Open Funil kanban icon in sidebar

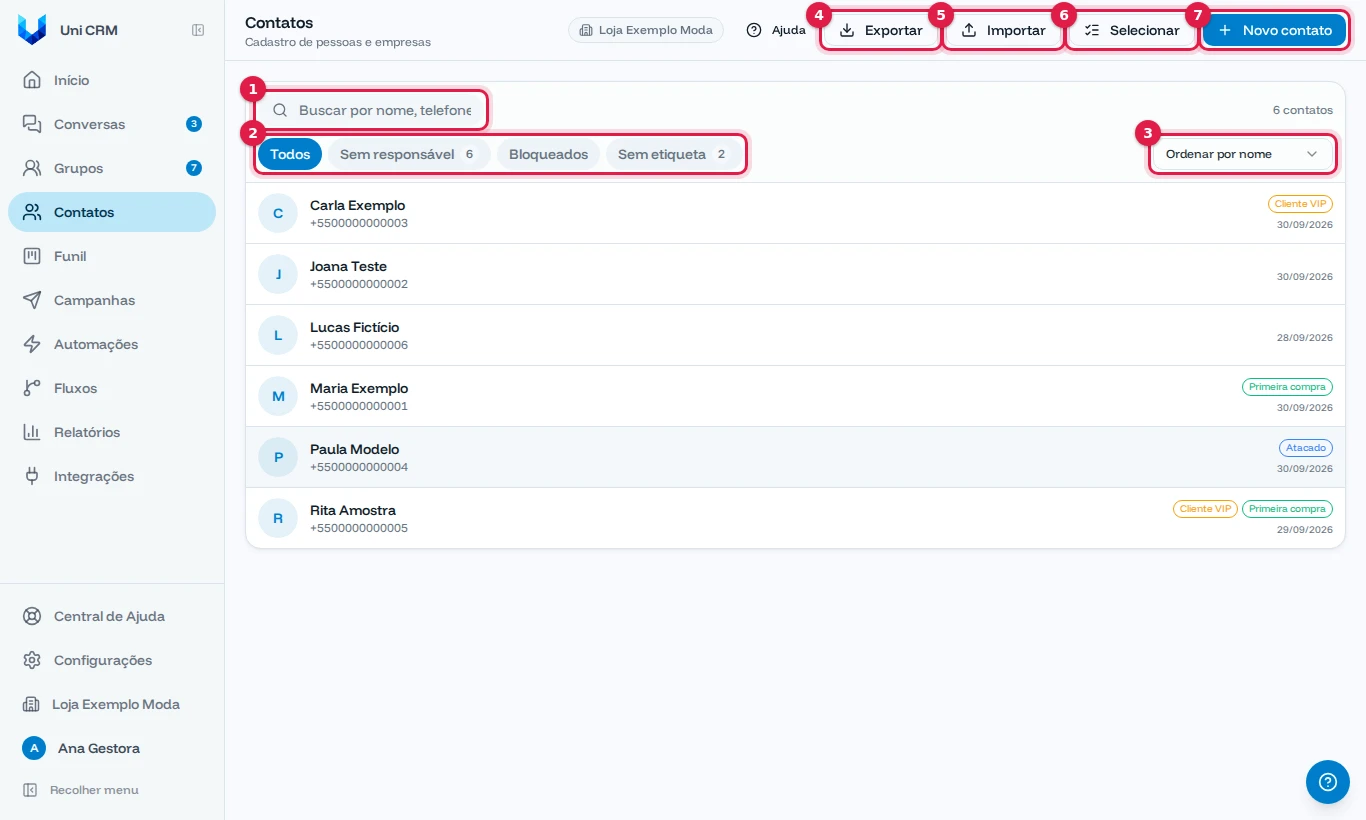[32, 256]
